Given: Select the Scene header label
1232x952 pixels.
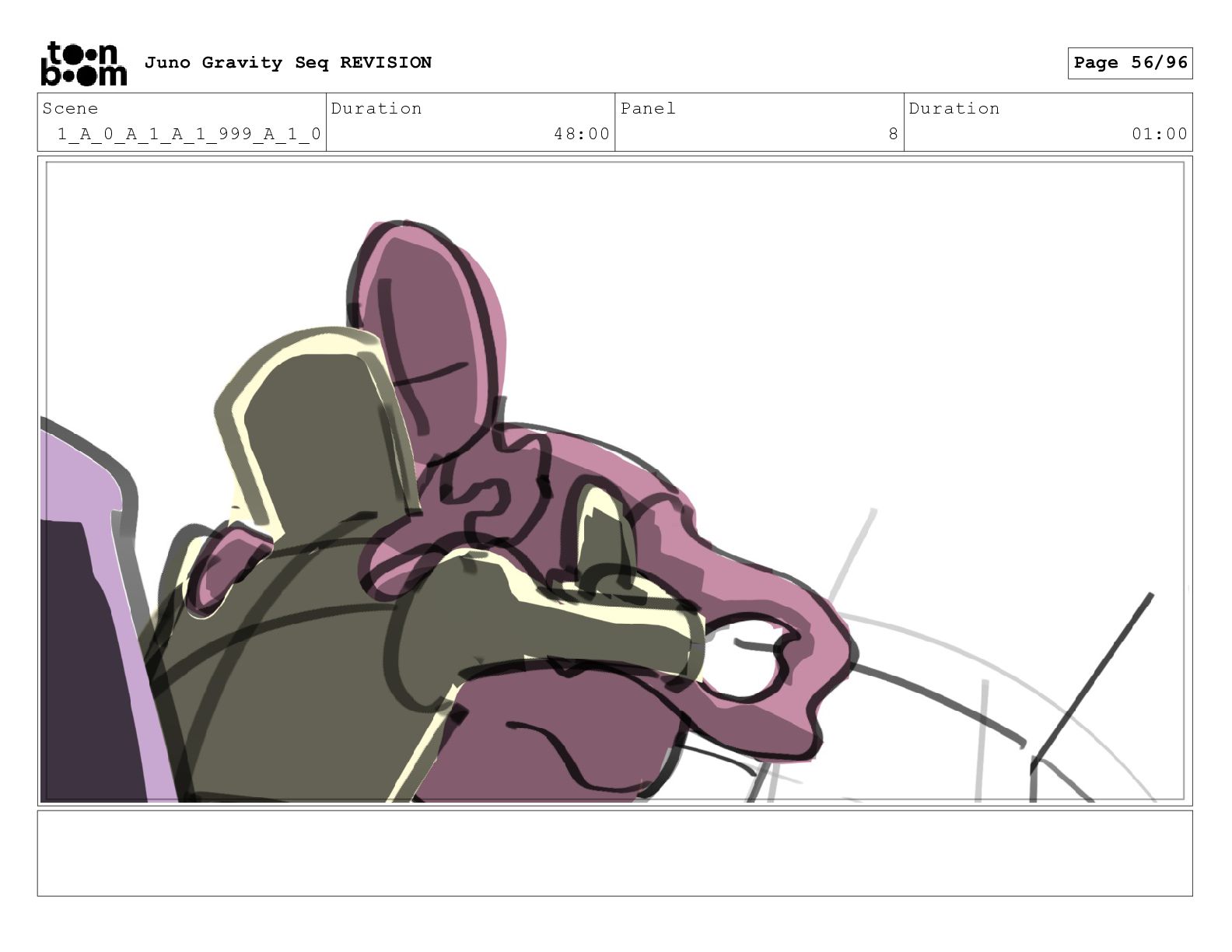Looking at the screenshot, I should point(70,108).
